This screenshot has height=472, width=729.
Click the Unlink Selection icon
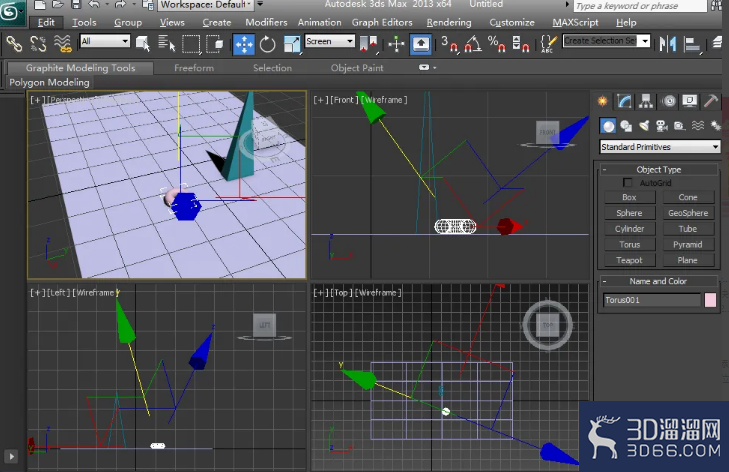click(38, 44)
